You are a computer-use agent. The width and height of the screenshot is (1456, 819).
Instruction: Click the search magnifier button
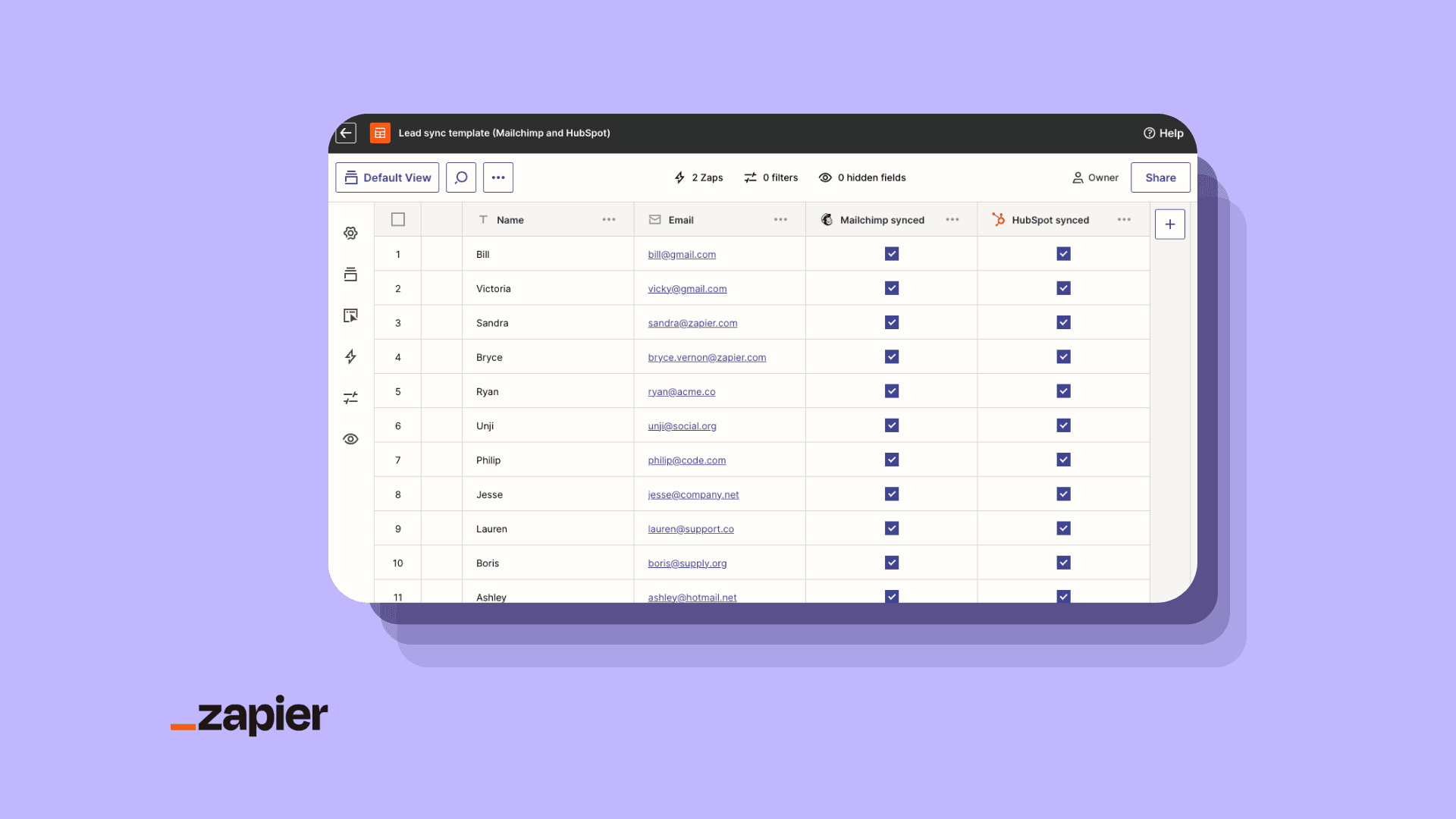[x=461, y=177]
